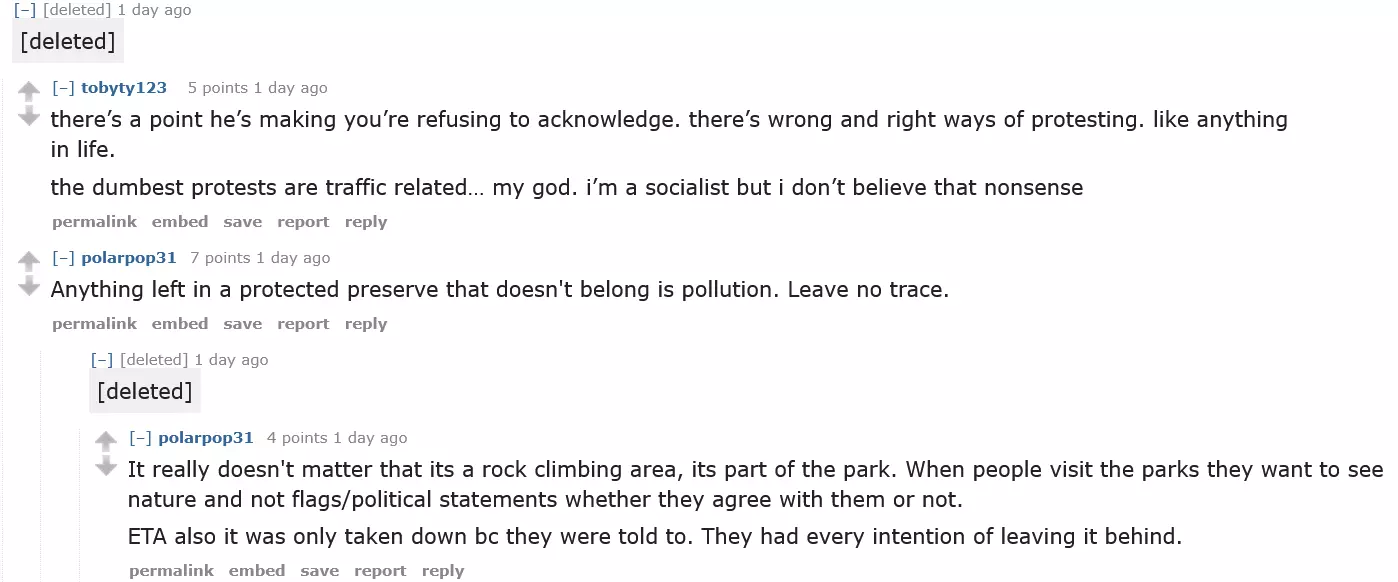
Task: Collapse polarpop31's 4-point nested reply
Action: pyautogui.click(x=141, y=438)
